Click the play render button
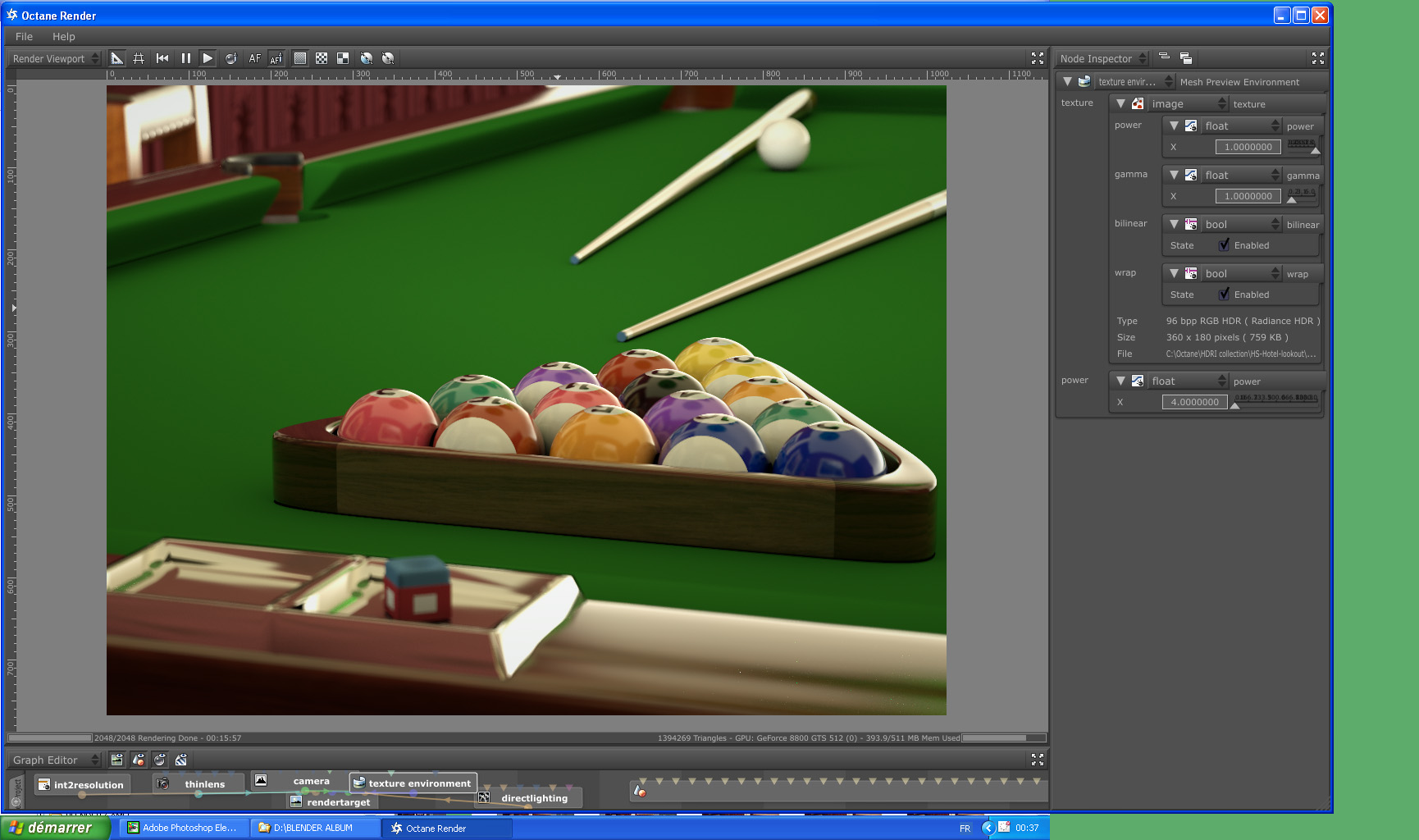Image resolution: width=1419 pixels, height=840 pixels. [x=208, y=58]
